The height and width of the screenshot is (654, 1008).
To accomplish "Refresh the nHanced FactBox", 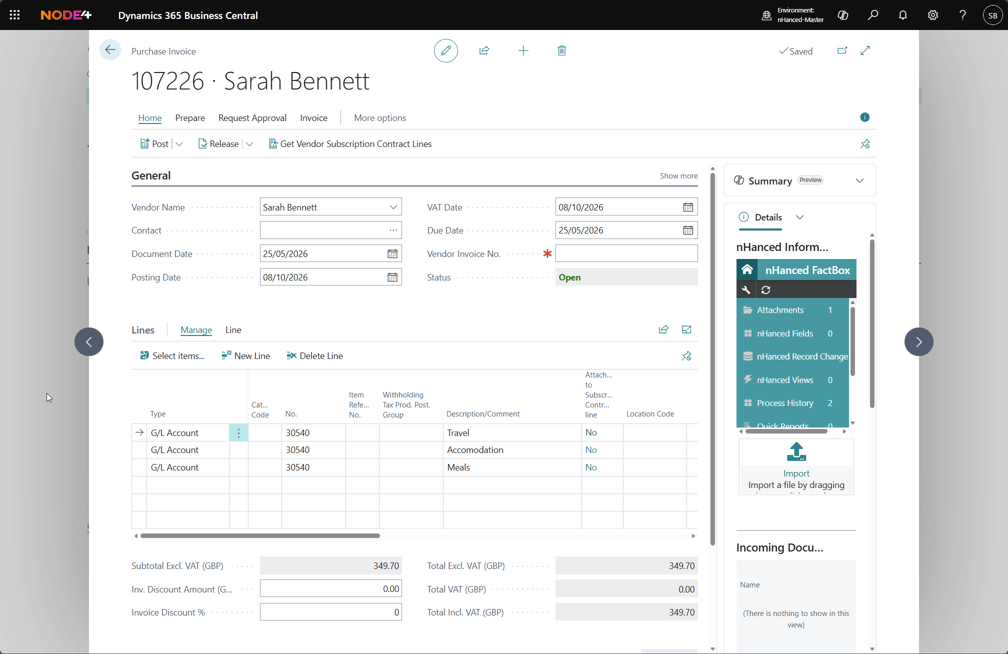I will pyautogui.click(x=766, y=290).
